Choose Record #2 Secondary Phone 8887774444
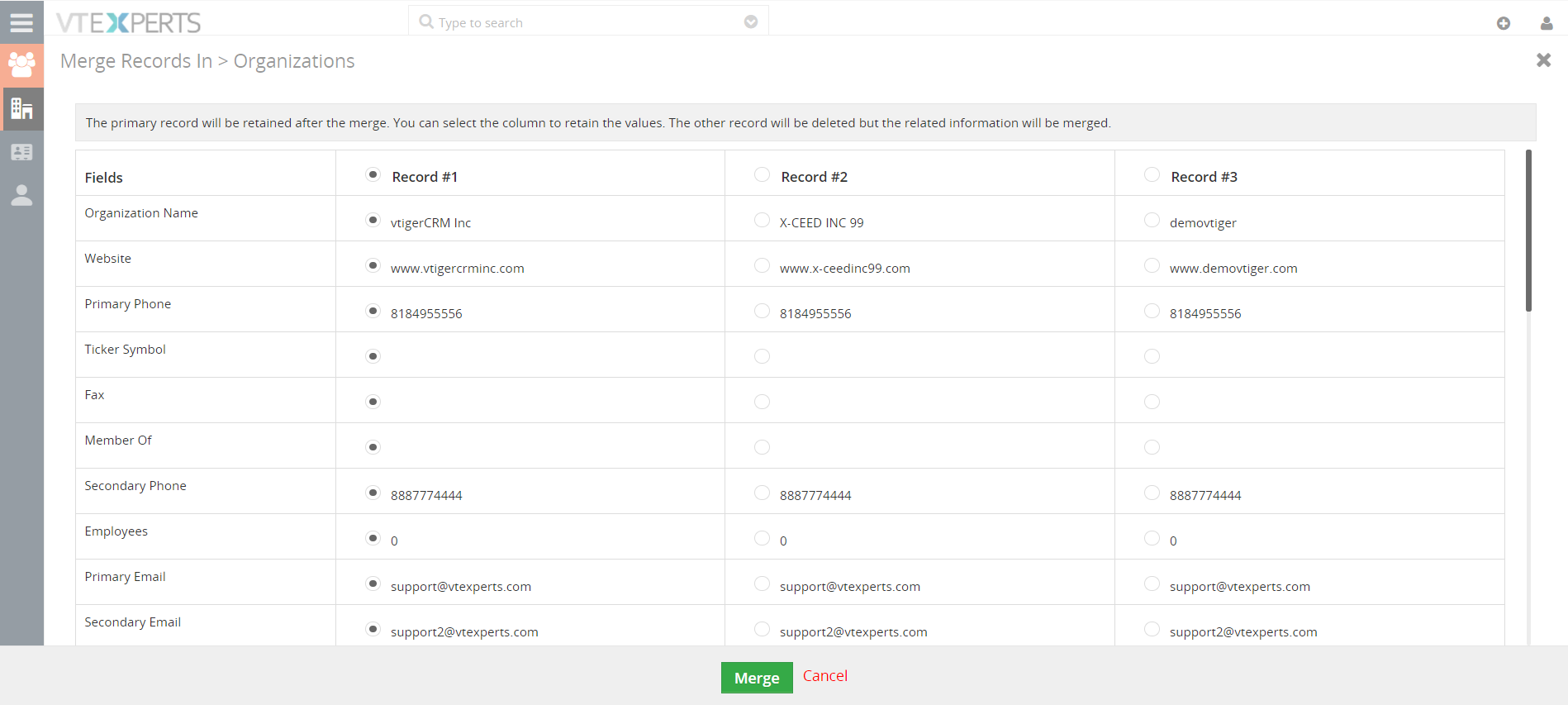 click(x=763, y=493)
